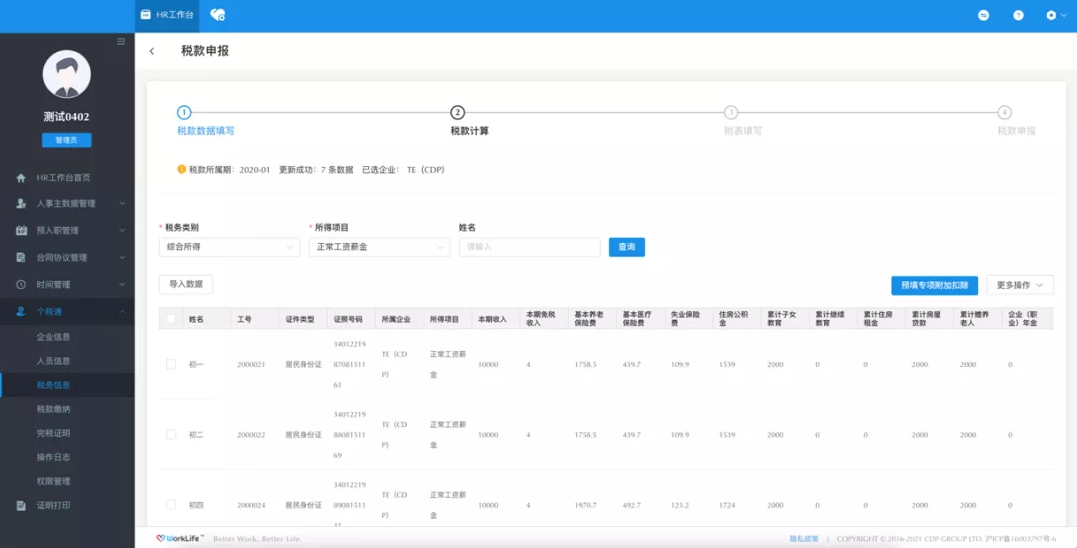
Task: Click step 2 circle 税款计算
Action: [x=457, y=113]
